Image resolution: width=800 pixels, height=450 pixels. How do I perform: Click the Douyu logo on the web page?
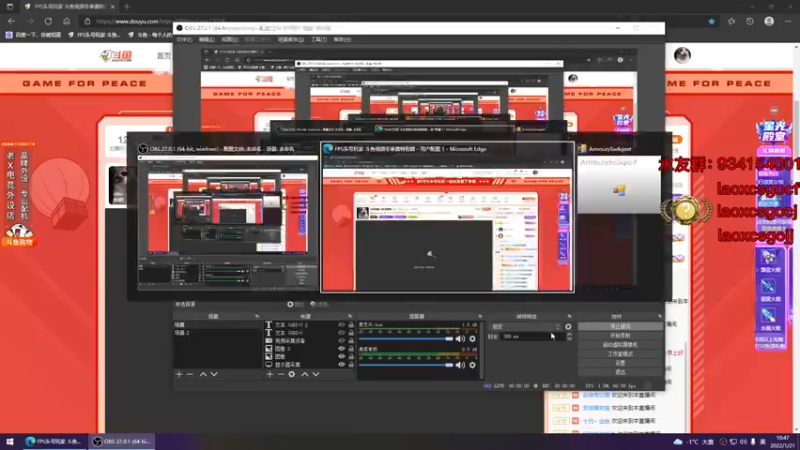116,56
